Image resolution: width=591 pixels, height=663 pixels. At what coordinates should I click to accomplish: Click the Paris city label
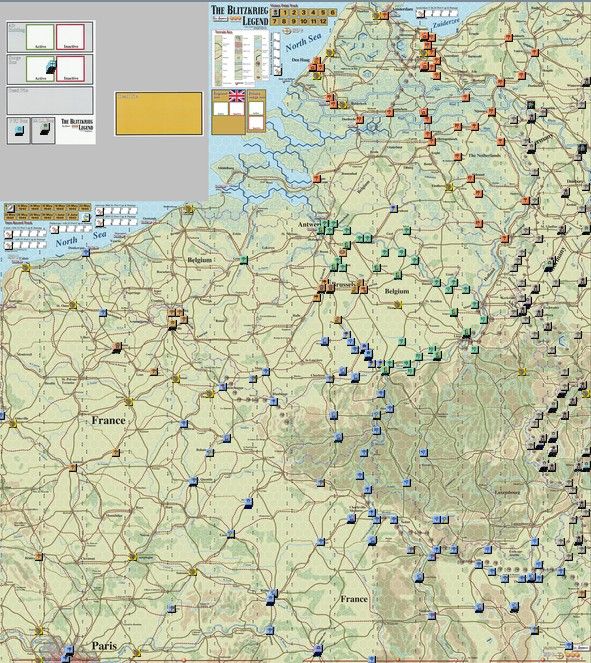tap(104, 646)
